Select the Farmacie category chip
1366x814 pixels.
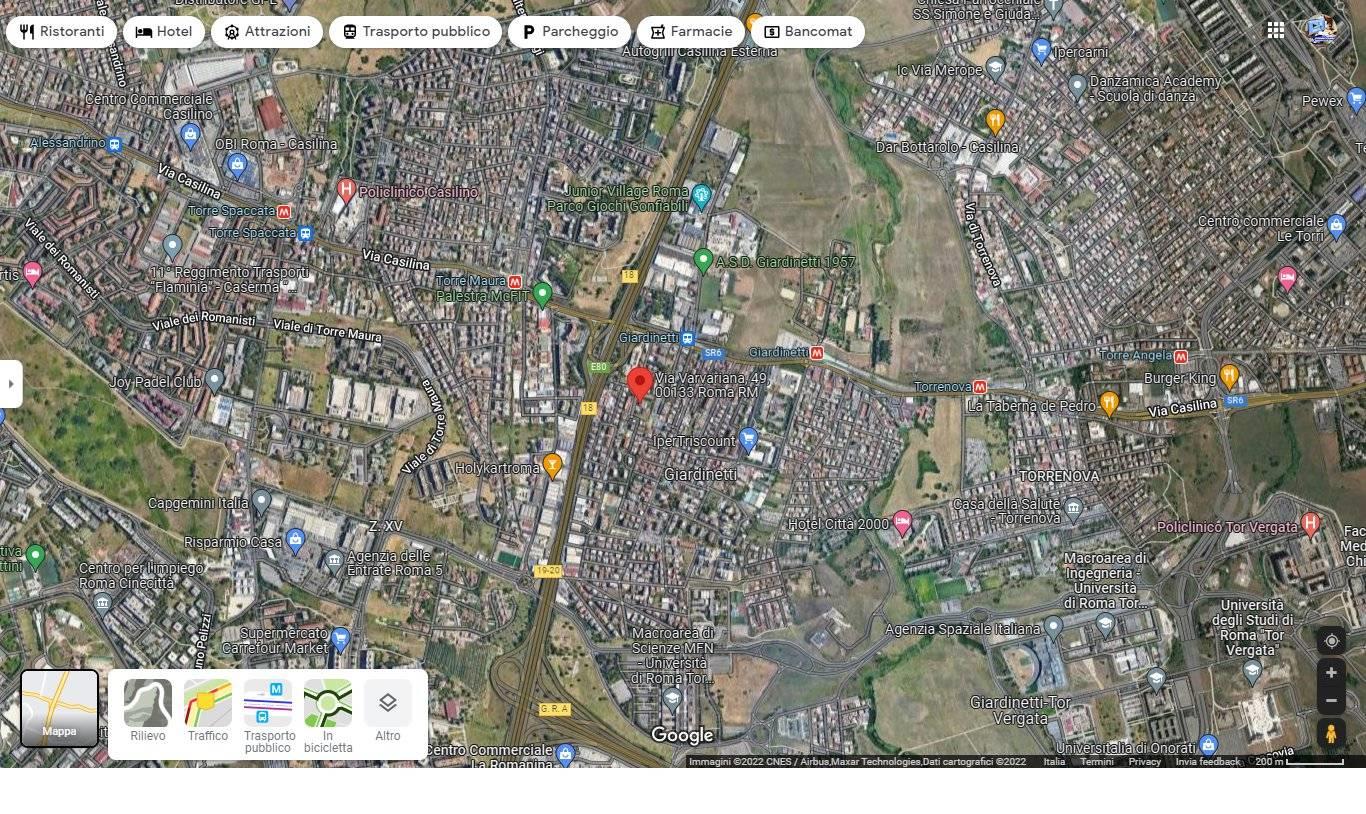690,31
